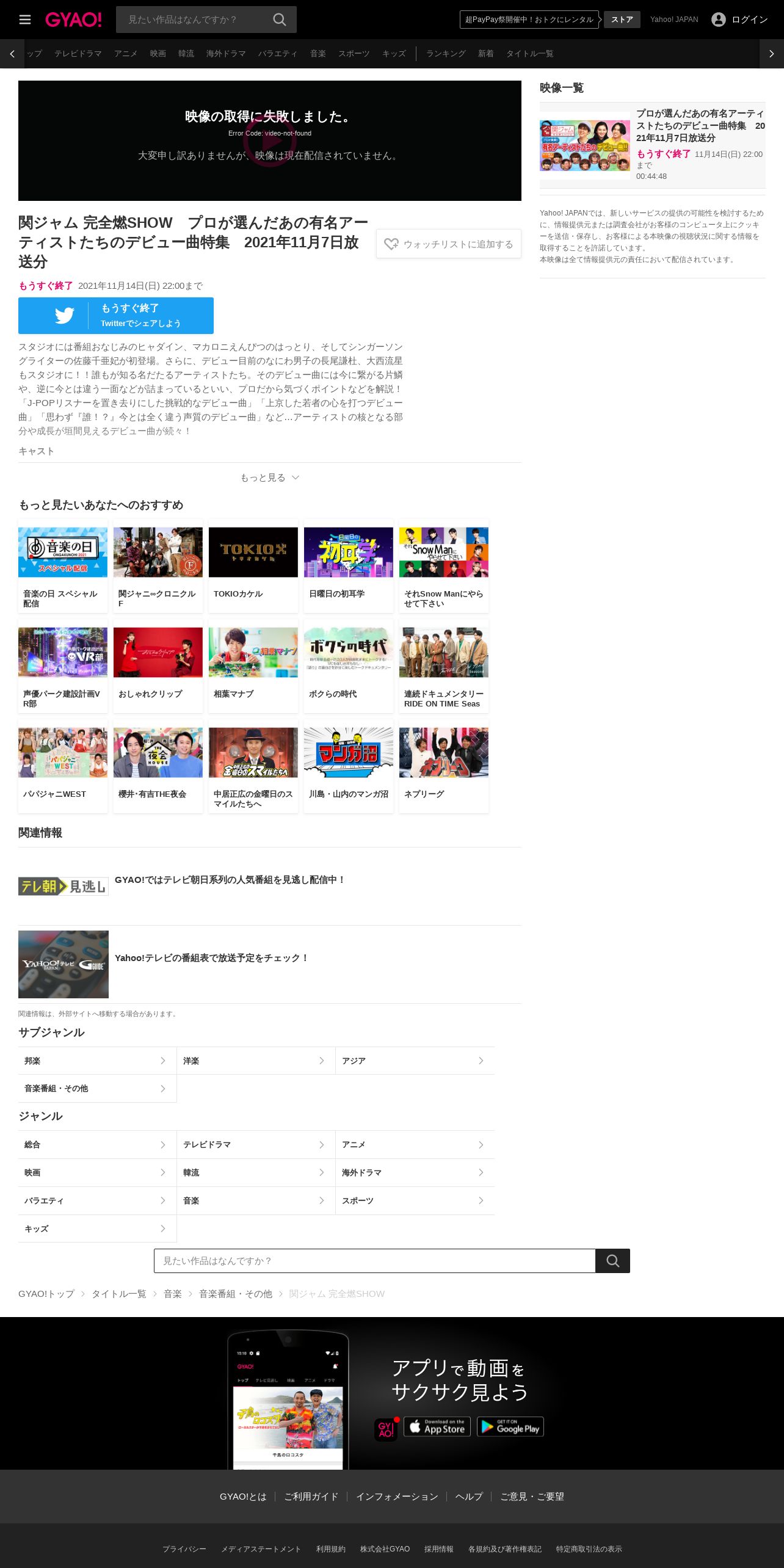Click the GYAO! logo
The height and width of the screenshot is (1568, 784).
coord(73,20)
